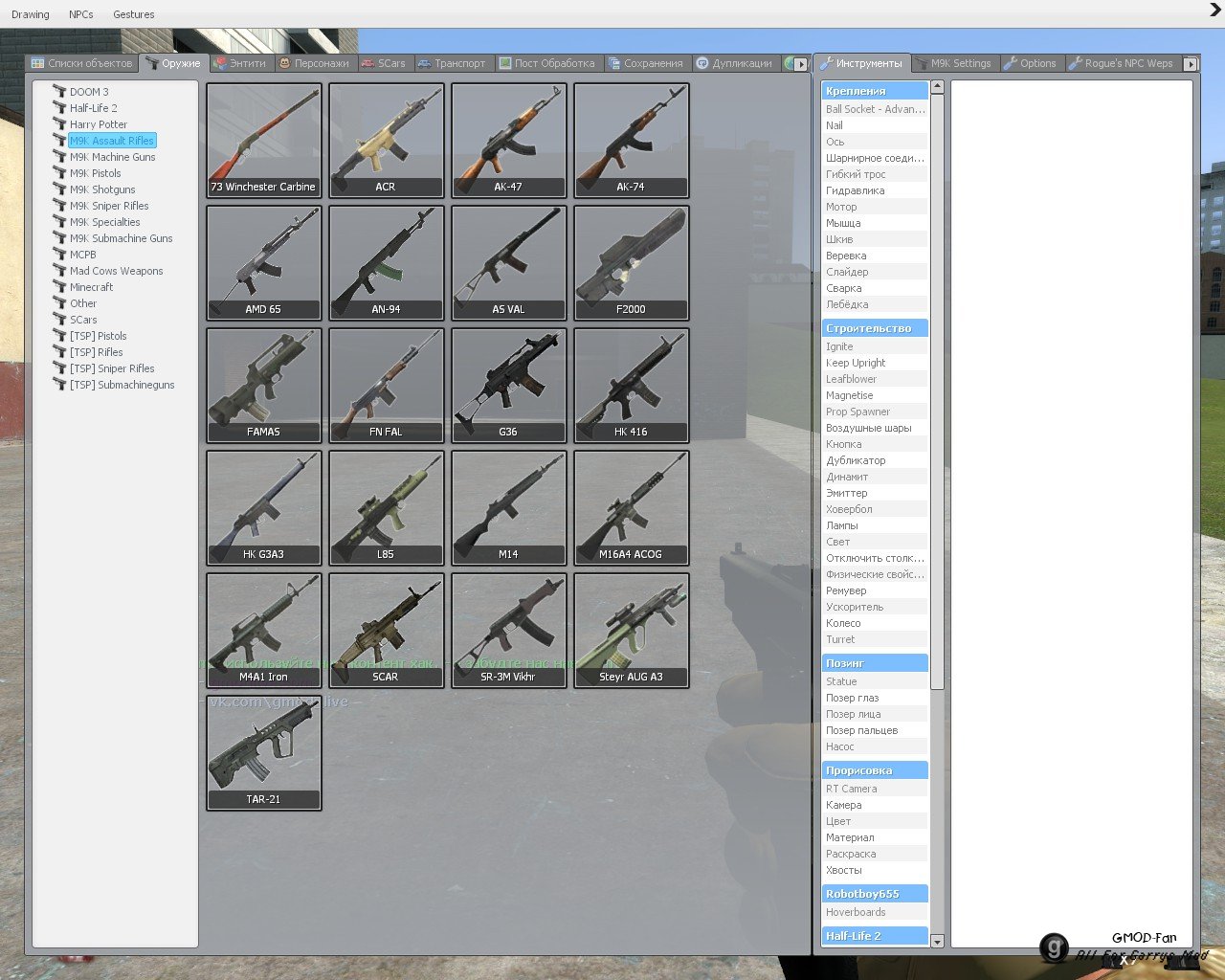
Task: Open the Персонажи tab
Action: [315, 63]
